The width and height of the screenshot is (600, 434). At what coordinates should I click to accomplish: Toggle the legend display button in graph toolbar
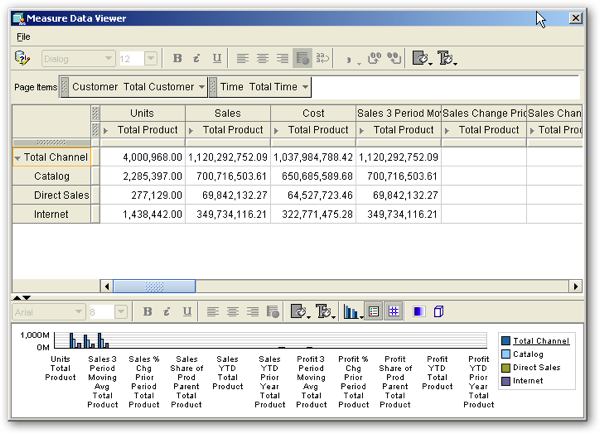[x=374, y=312]
